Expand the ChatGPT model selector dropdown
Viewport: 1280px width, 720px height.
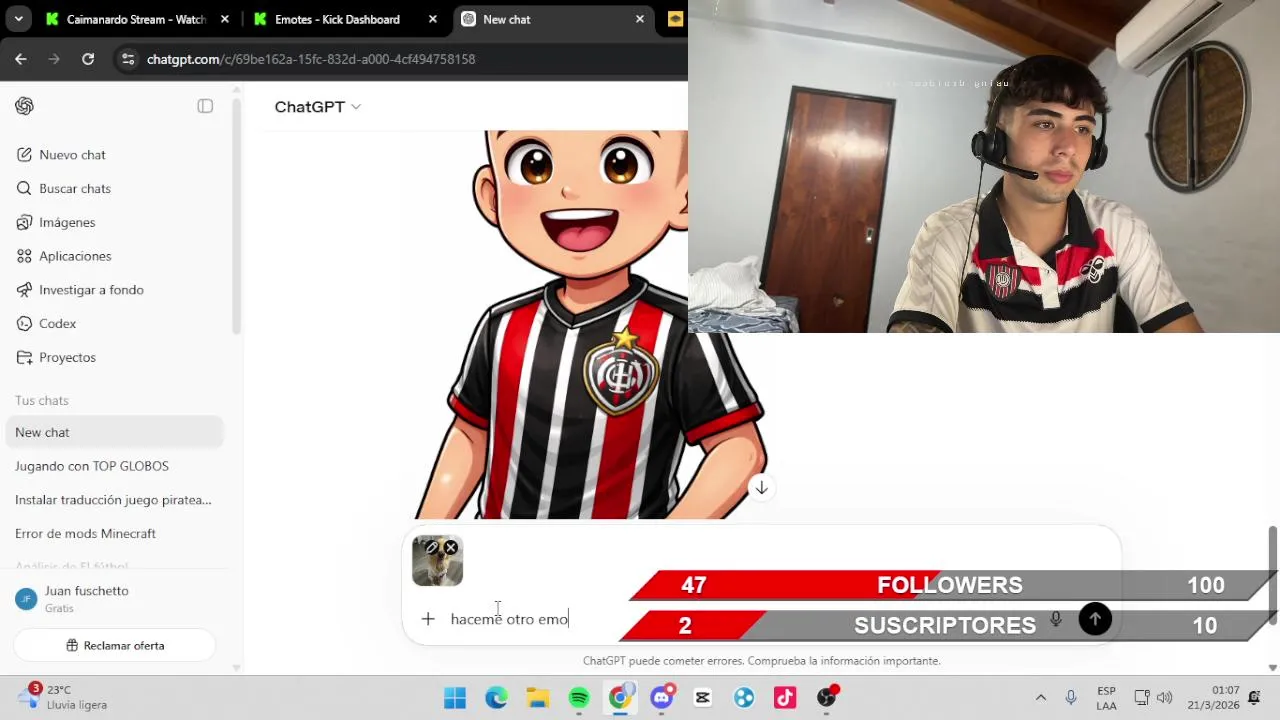click(318, 107)
